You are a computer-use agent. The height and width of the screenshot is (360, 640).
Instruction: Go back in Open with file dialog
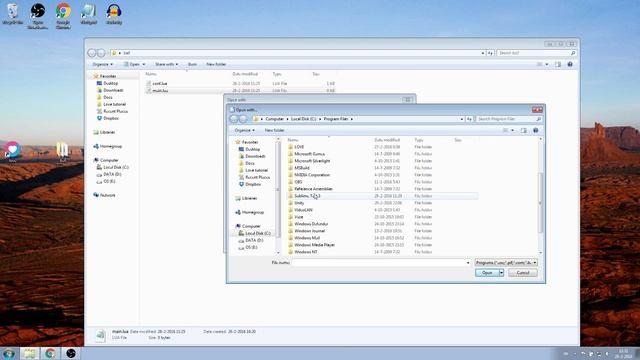point(234,119)
